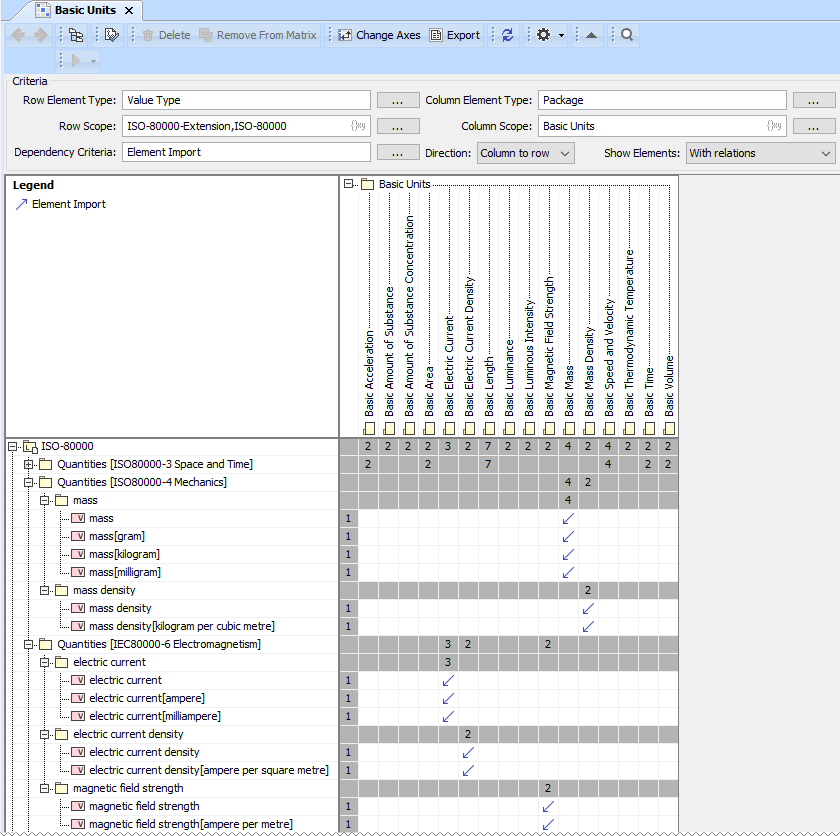
Task: Select the mass[kilogram] row
Action: tap(124, 555)
